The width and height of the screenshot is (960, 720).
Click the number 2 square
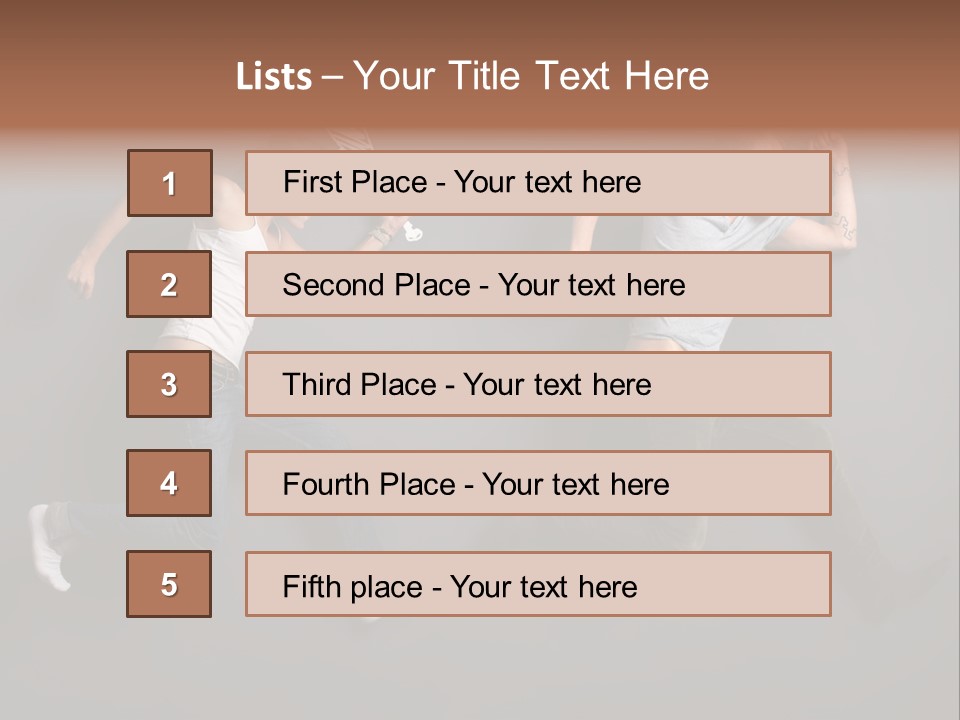pyautogui.click(x=169, y=284)
